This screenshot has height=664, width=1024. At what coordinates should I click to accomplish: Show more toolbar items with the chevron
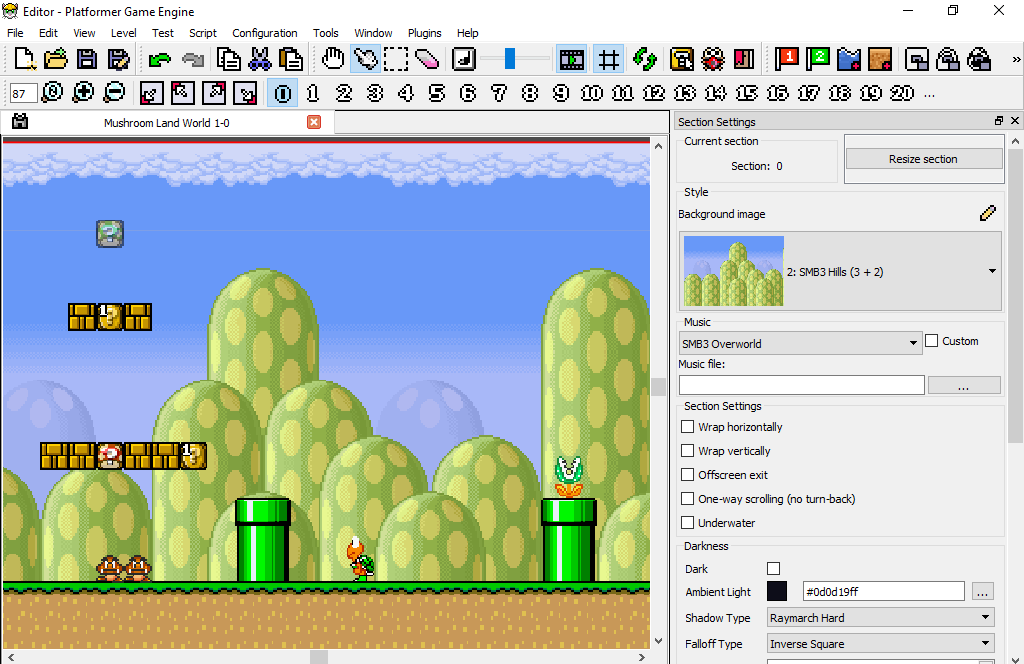[x=1016, y=59]
